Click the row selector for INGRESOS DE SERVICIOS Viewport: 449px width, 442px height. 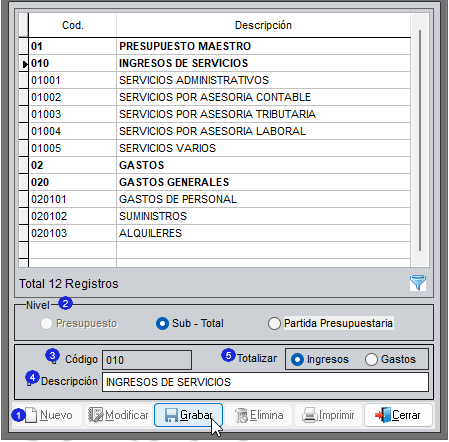(x=24, y=63)
